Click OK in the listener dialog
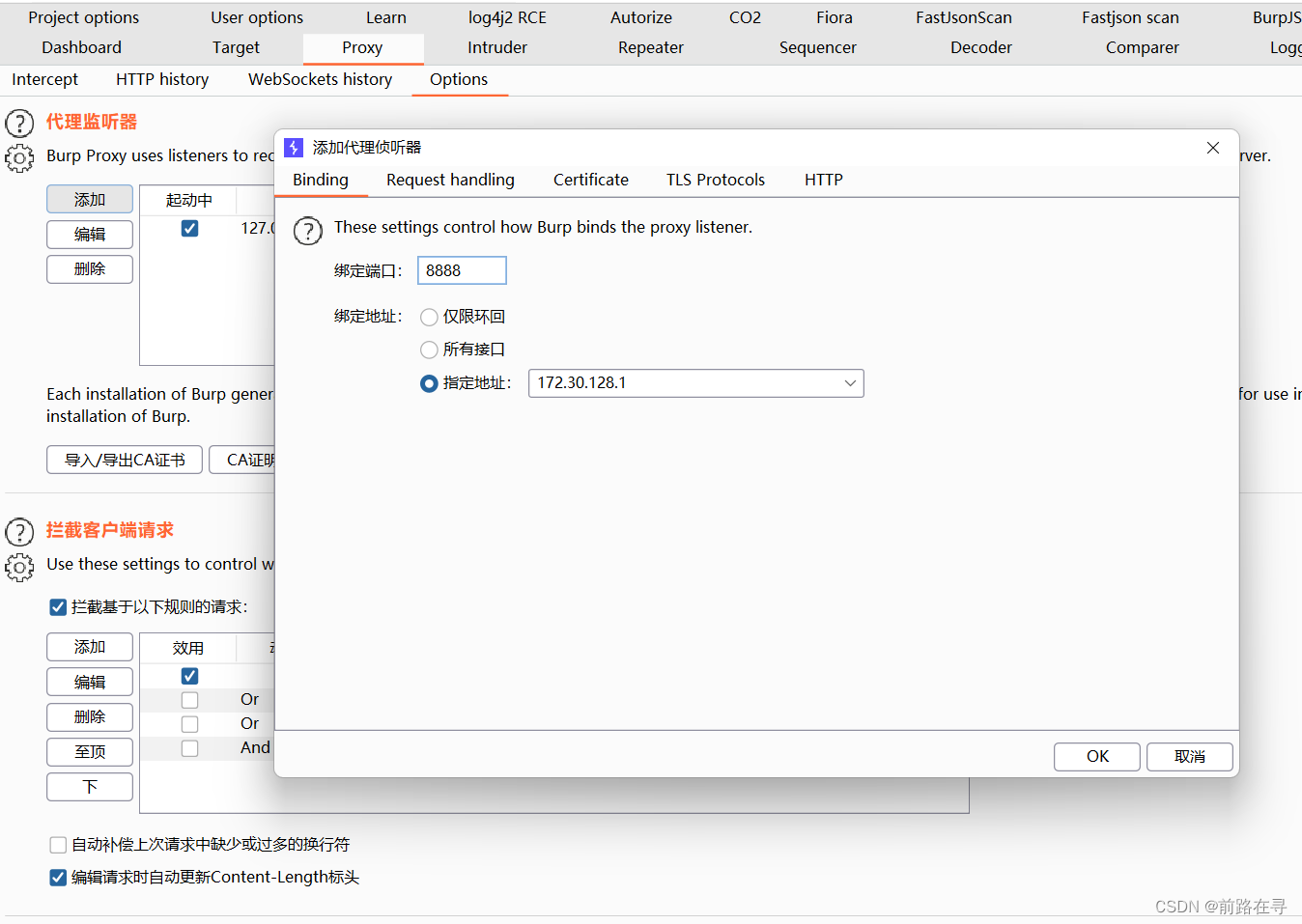 (x=1097, y=756)
